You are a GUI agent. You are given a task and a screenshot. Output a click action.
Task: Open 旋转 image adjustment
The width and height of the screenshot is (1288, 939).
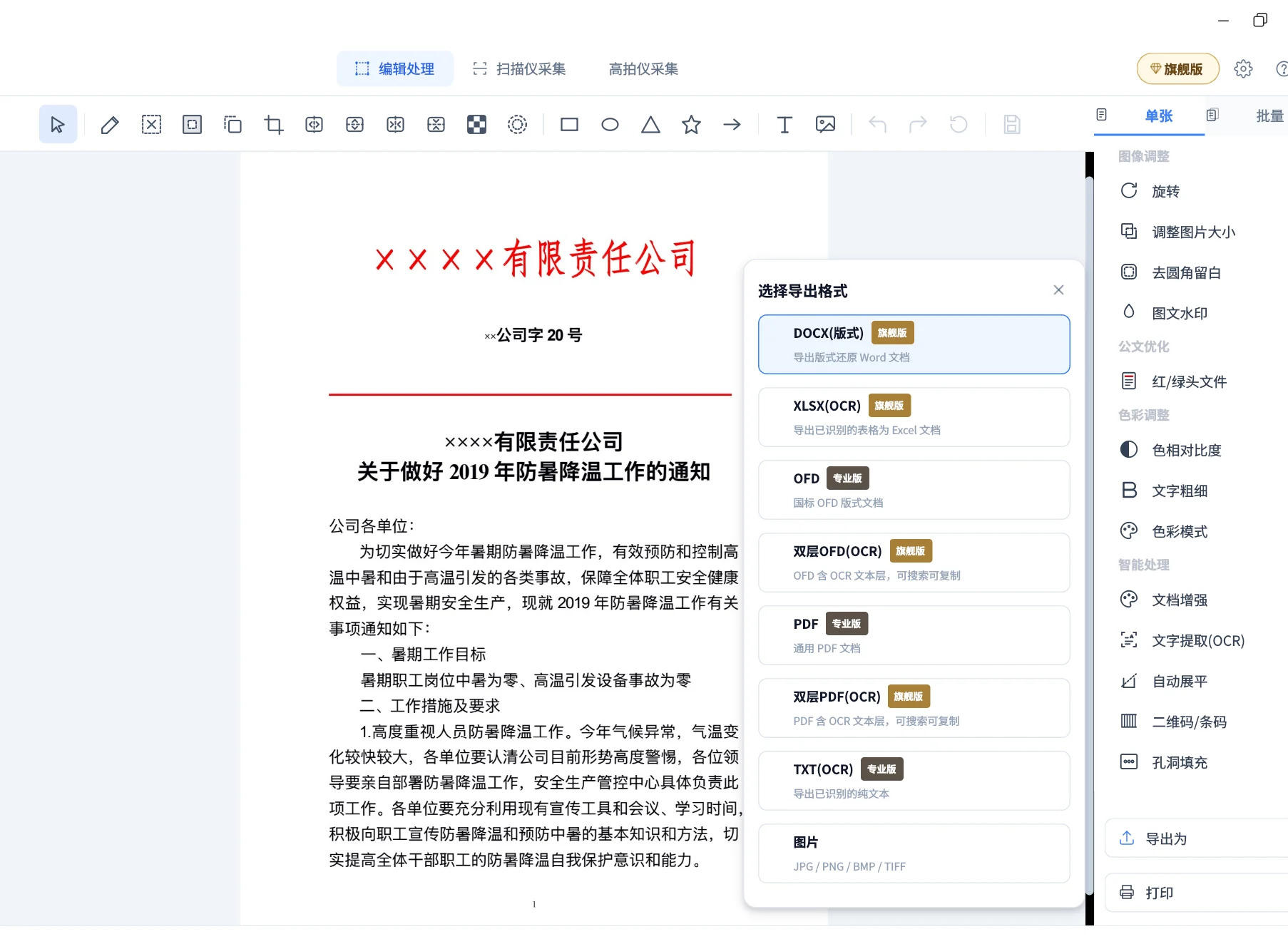1150,191
